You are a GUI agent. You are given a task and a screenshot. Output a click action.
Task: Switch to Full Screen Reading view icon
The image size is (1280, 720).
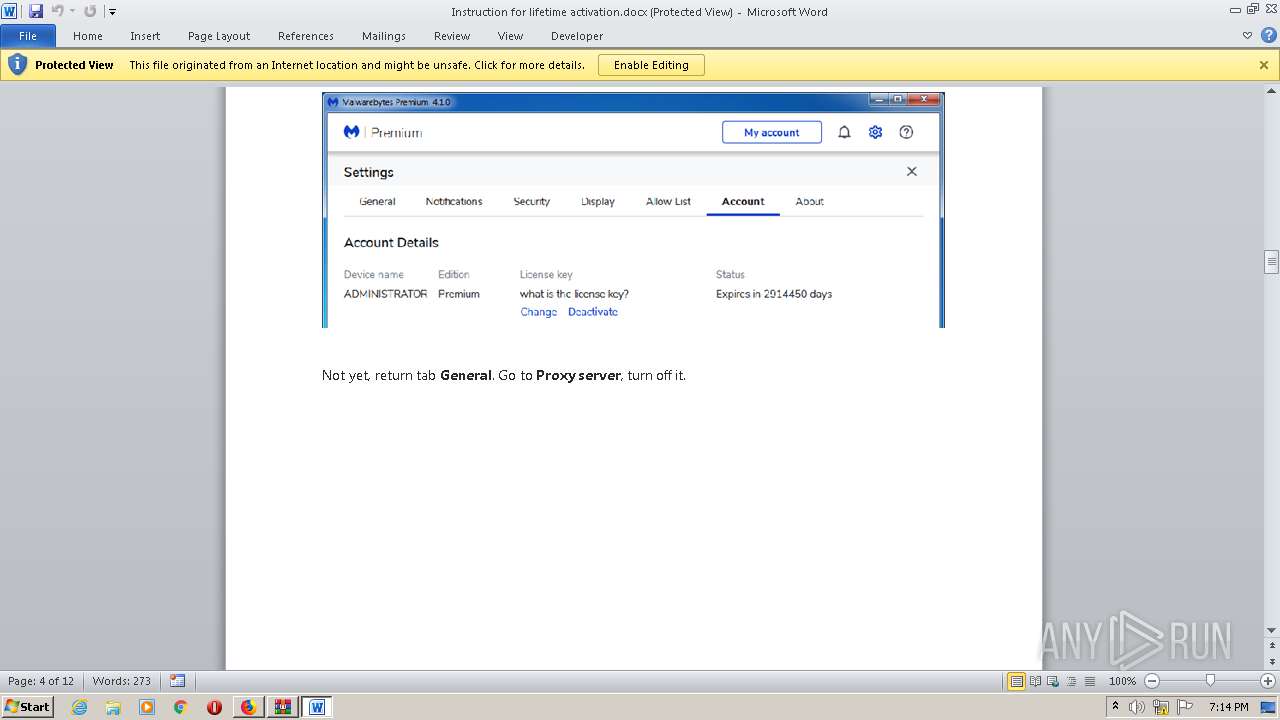[x=1036, y=681]
